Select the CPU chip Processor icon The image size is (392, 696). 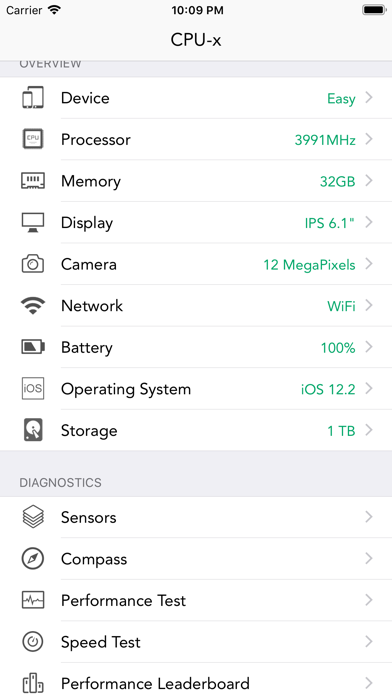click(x=33, y=139)
